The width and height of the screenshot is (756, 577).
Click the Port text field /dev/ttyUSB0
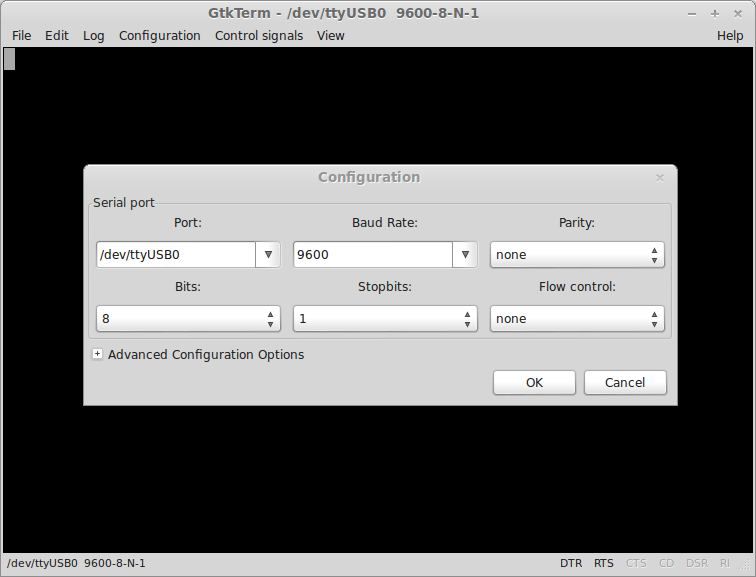tap(176, 255)
